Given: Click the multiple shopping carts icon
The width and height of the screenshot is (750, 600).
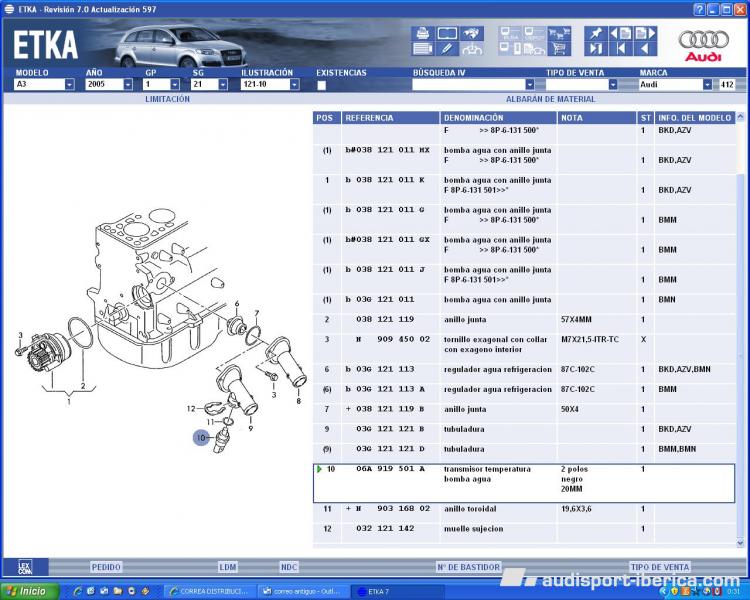Looking at the screenshot, I should pos(559,33).
